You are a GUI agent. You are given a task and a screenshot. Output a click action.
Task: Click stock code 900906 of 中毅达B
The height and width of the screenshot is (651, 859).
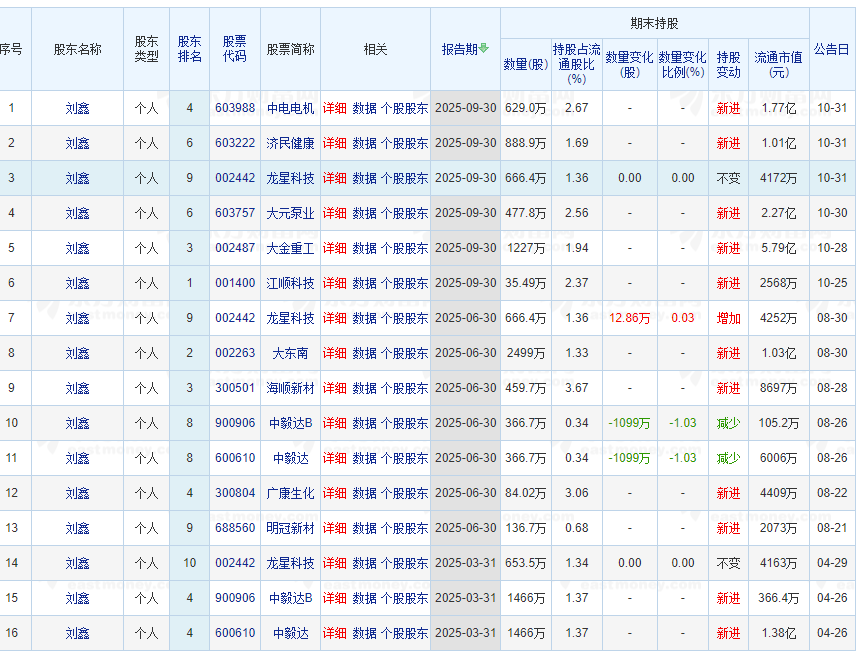coord(237,422)
